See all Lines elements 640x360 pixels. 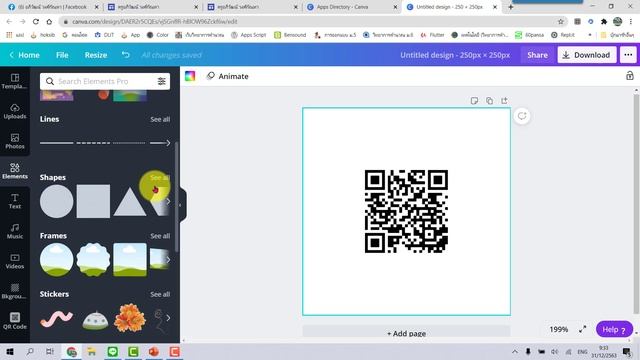click(x=160, y=119)
